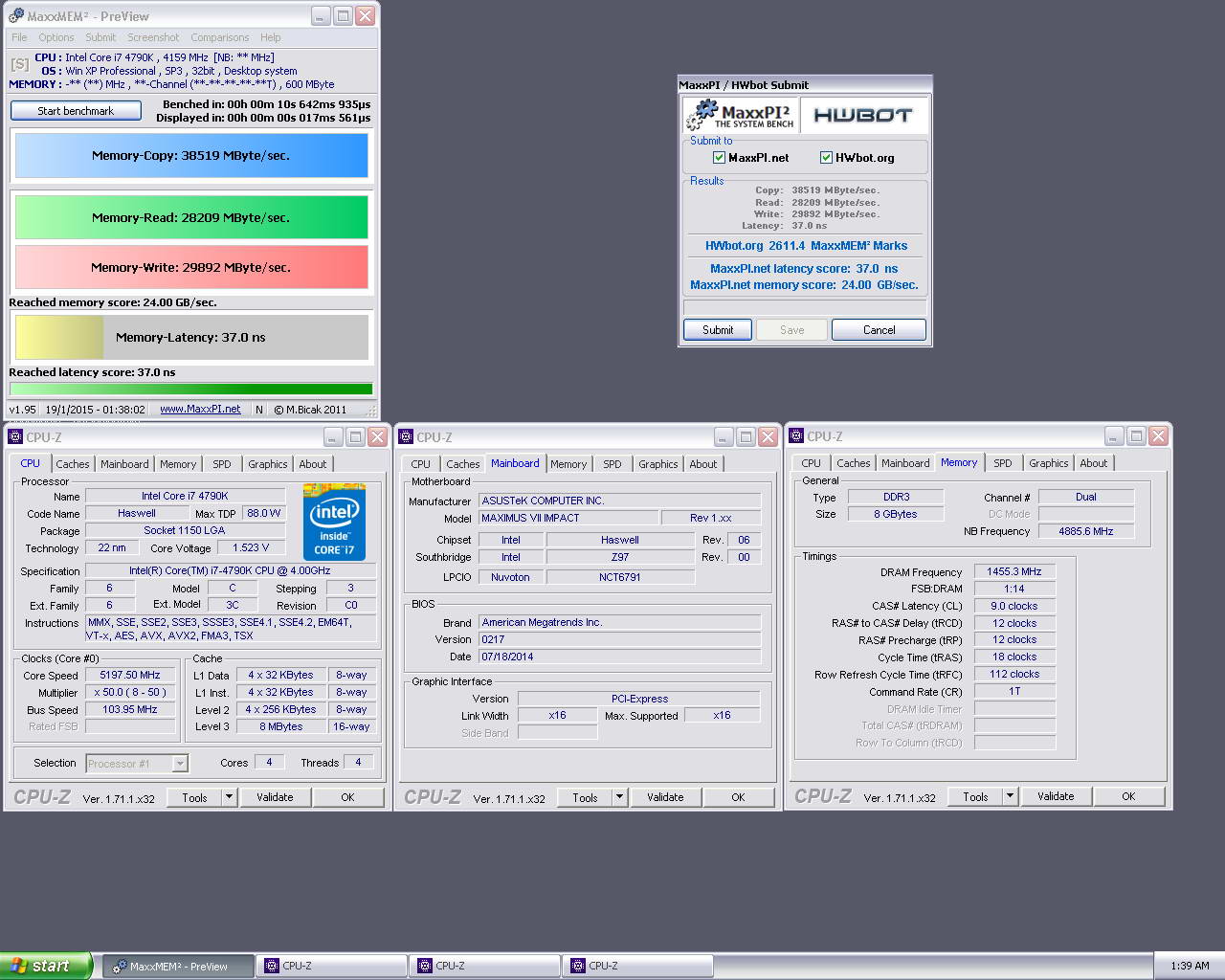
Task: Click the NB Frequency 4885.6 MHz value
Action: tap(1086, 531)
